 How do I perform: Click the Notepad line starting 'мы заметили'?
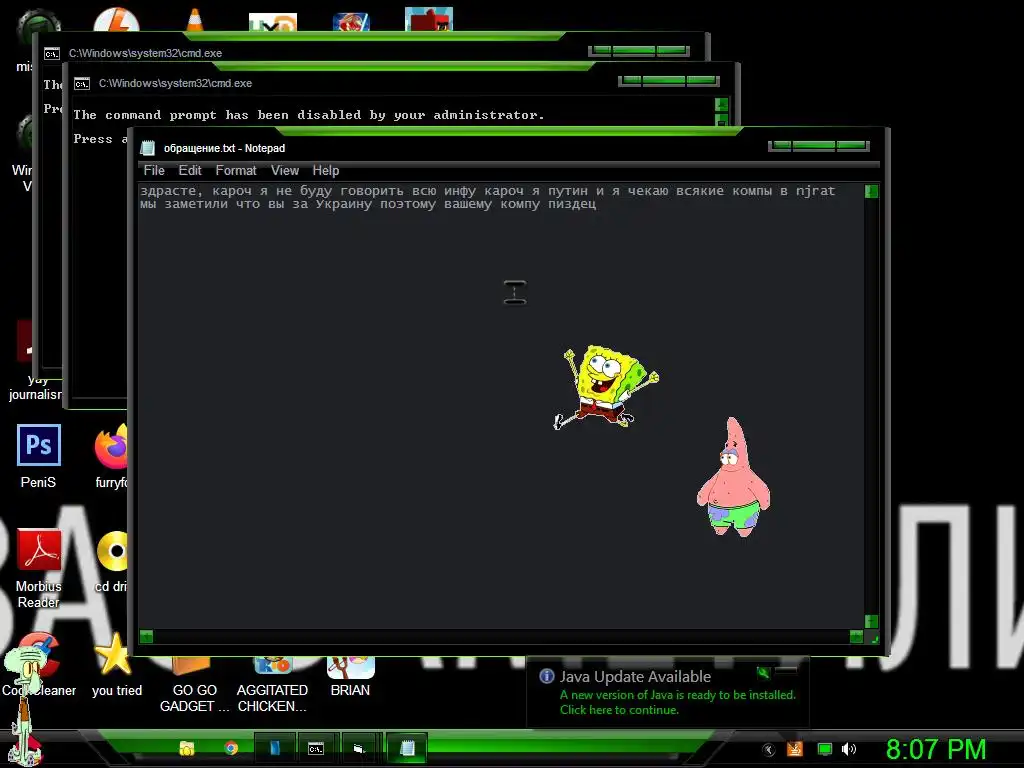click(x=368, y=204)
